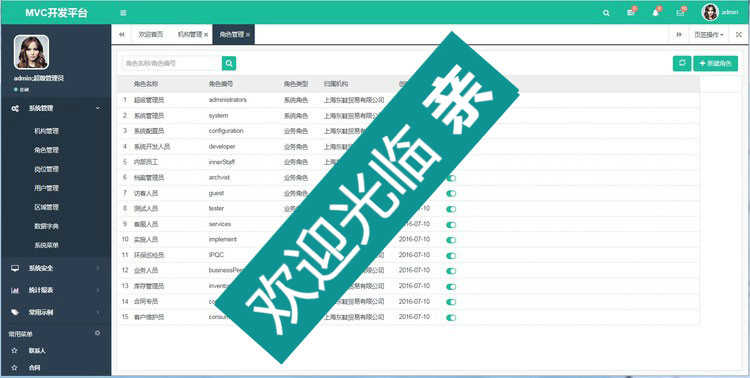Screen dimensions: 750x378
Task: Toggle the switch in the implement row
Action: click(x=451, y=240)
